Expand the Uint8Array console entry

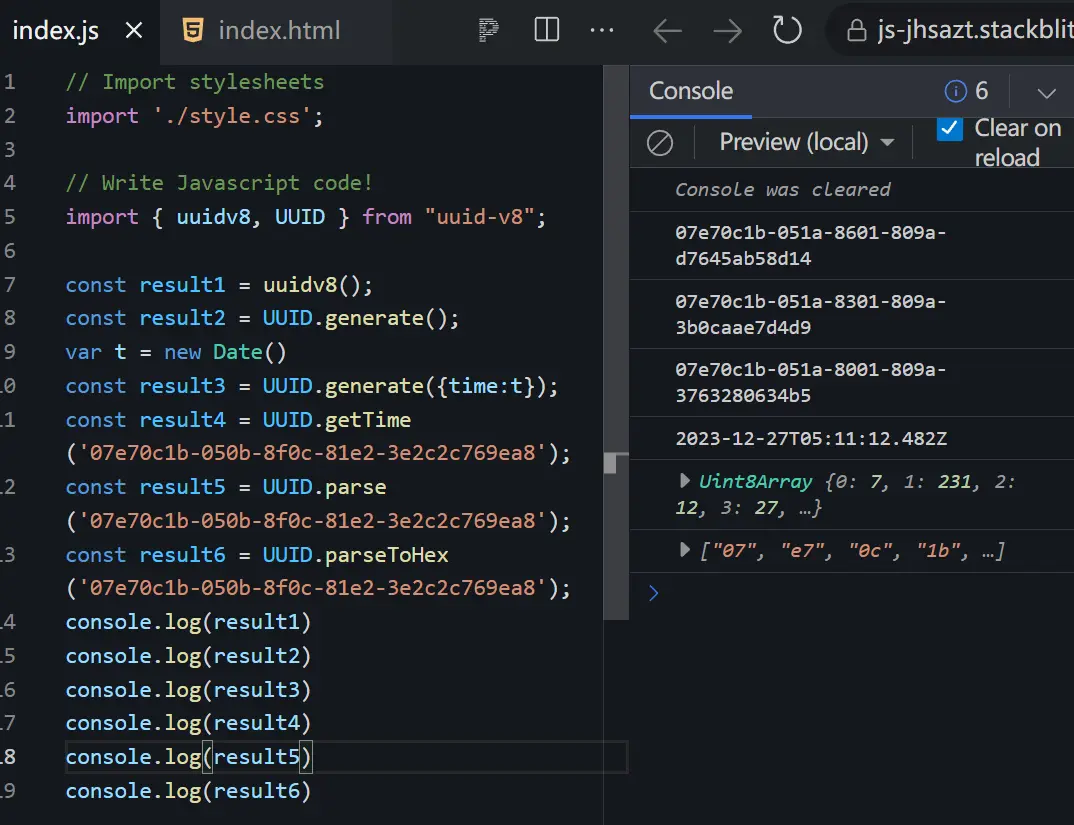[x=685, y=481]
